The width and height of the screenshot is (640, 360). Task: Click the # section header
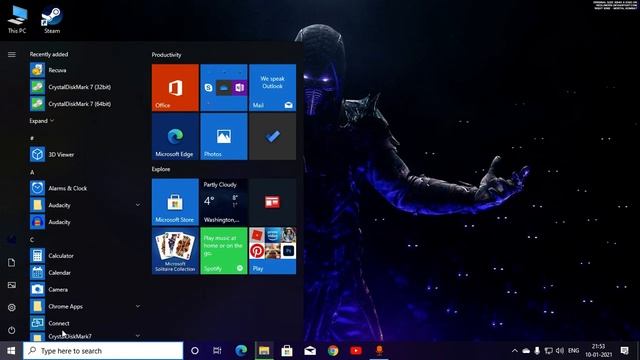click(32, 138)
